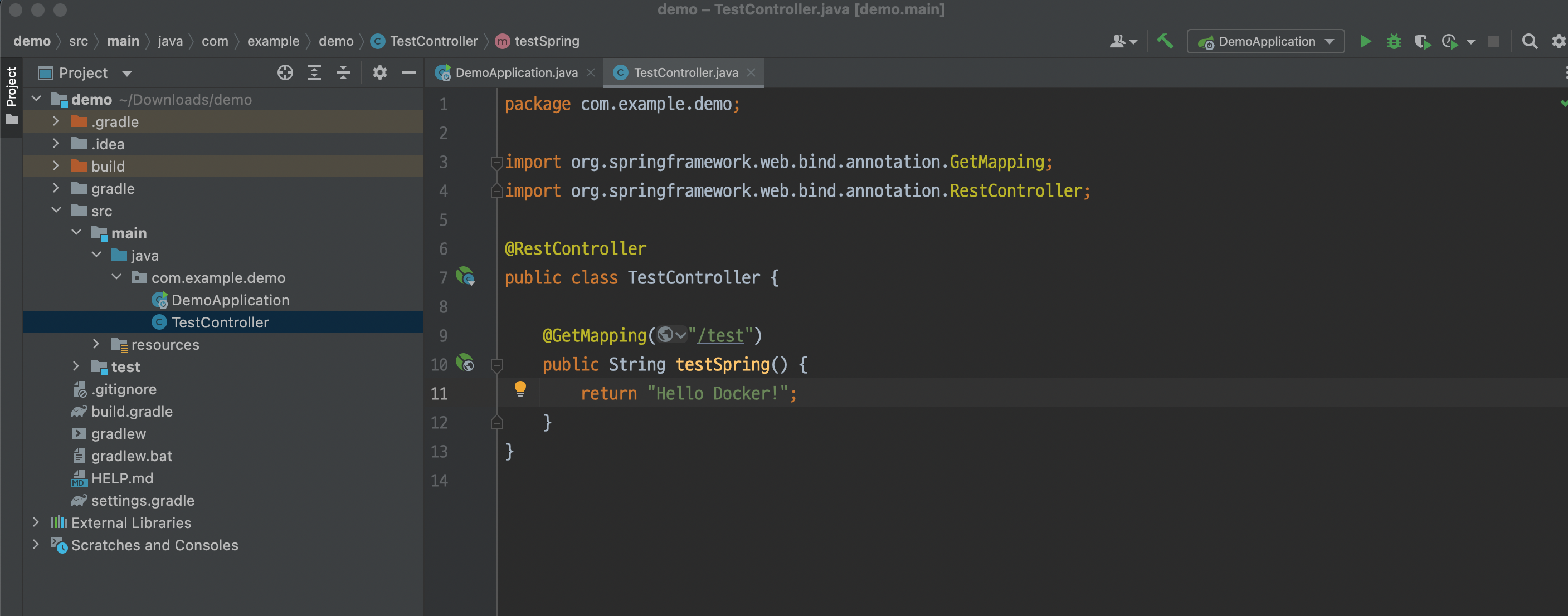This screenshot has height=616, width=1568.
Task: Open Project panel gear options
Action: pos(380,73)
